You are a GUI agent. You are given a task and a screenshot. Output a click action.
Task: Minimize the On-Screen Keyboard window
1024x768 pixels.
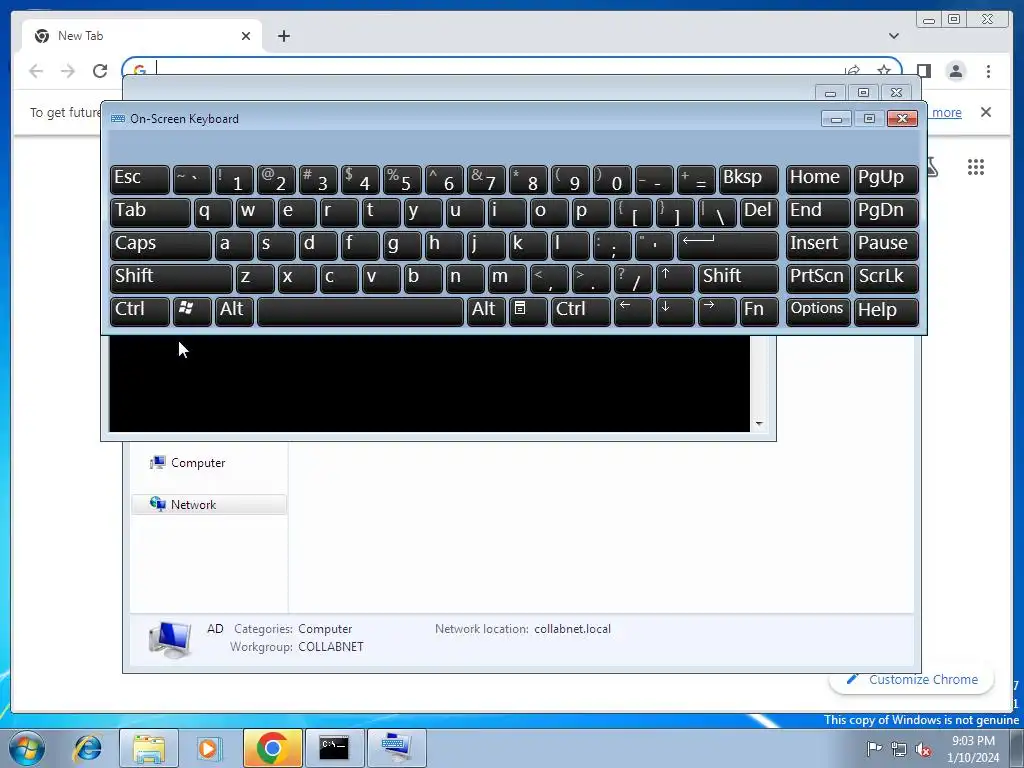836,119
